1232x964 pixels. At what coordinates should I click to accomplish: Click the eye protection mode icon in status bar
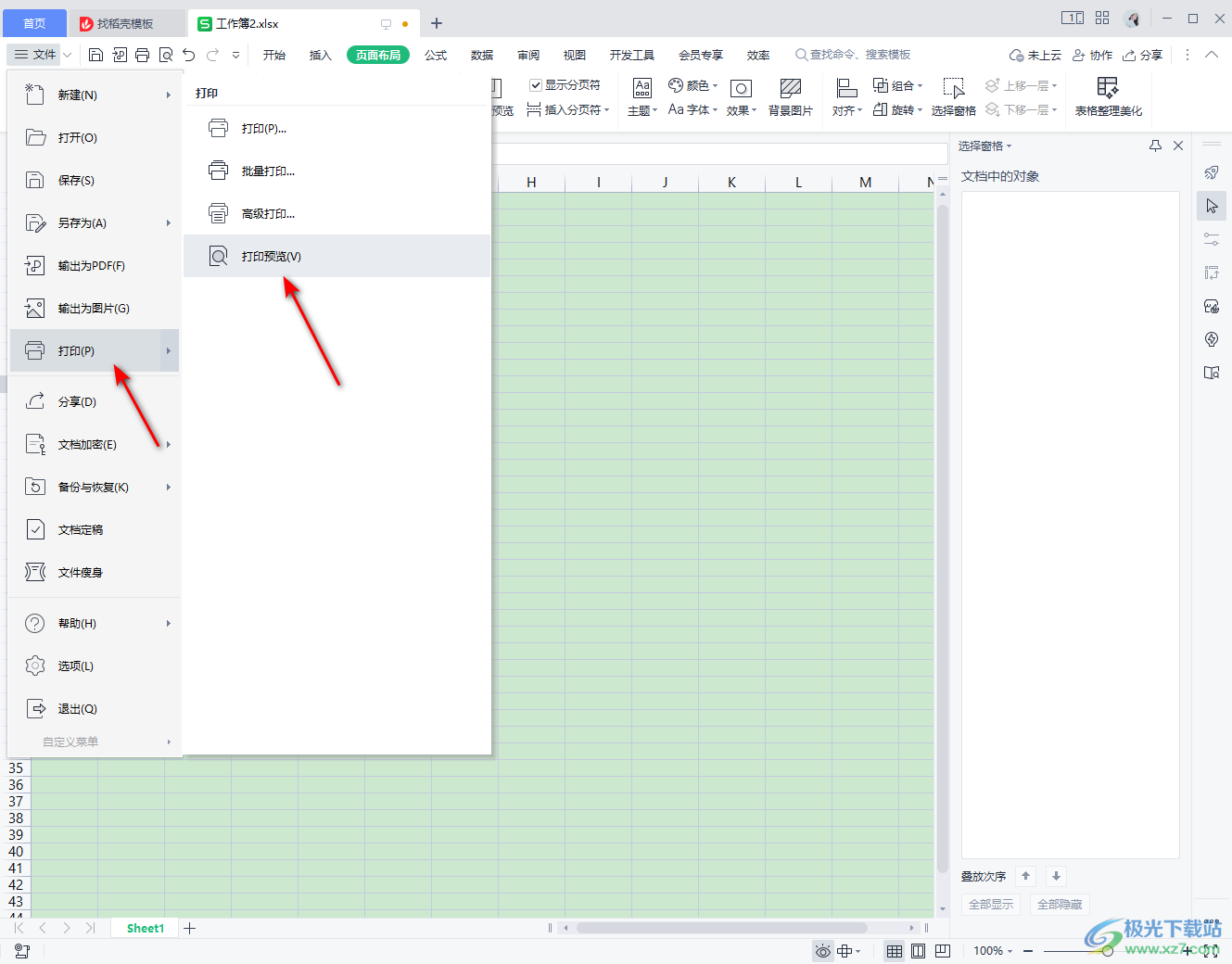point(823,951)
